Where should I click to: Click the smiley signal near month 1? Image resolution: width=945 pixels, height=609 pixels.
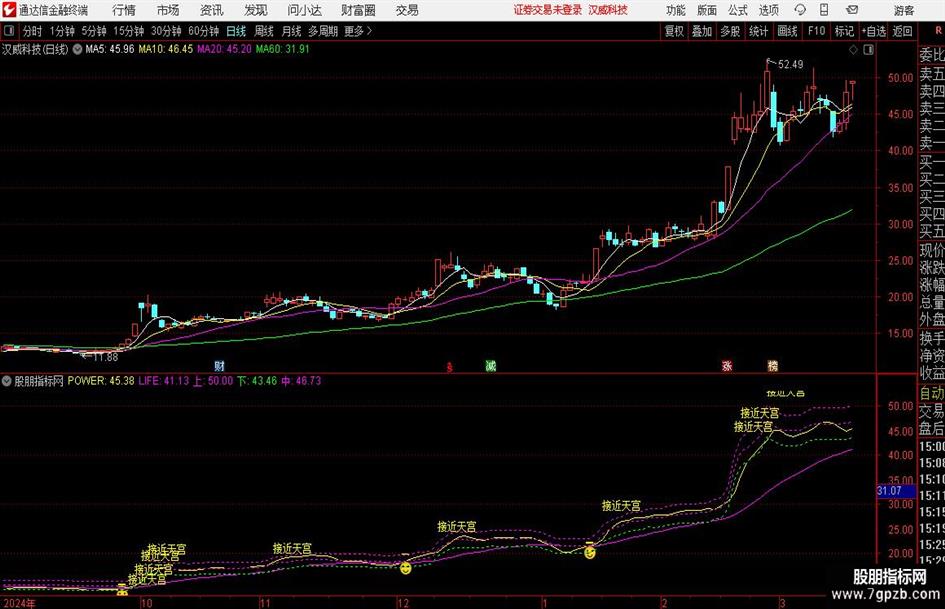[x=589, y=551]
